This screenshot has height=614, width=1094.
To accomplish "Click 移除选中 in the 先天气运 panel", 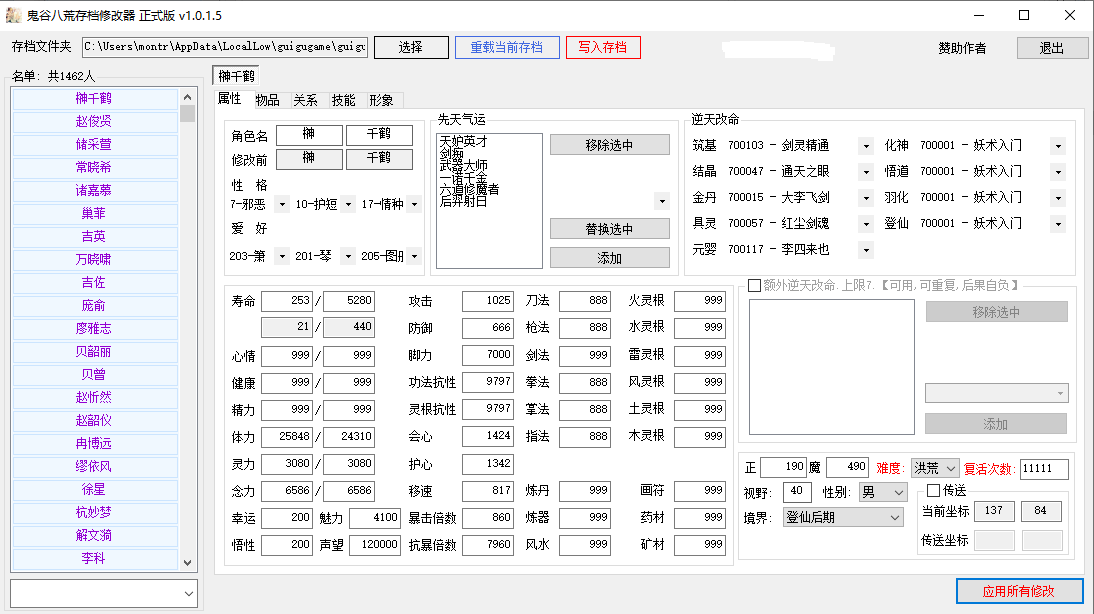I will pos(608,144).
